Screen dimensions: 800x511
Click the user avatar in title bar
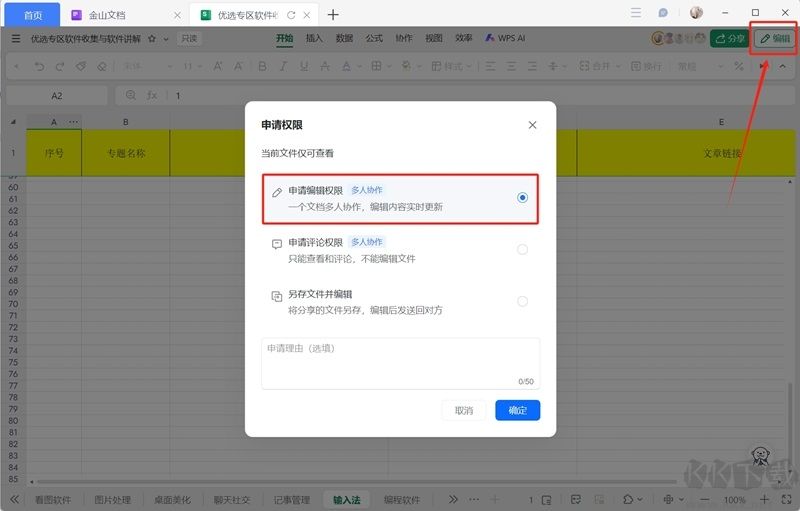(x=696, y=13)
